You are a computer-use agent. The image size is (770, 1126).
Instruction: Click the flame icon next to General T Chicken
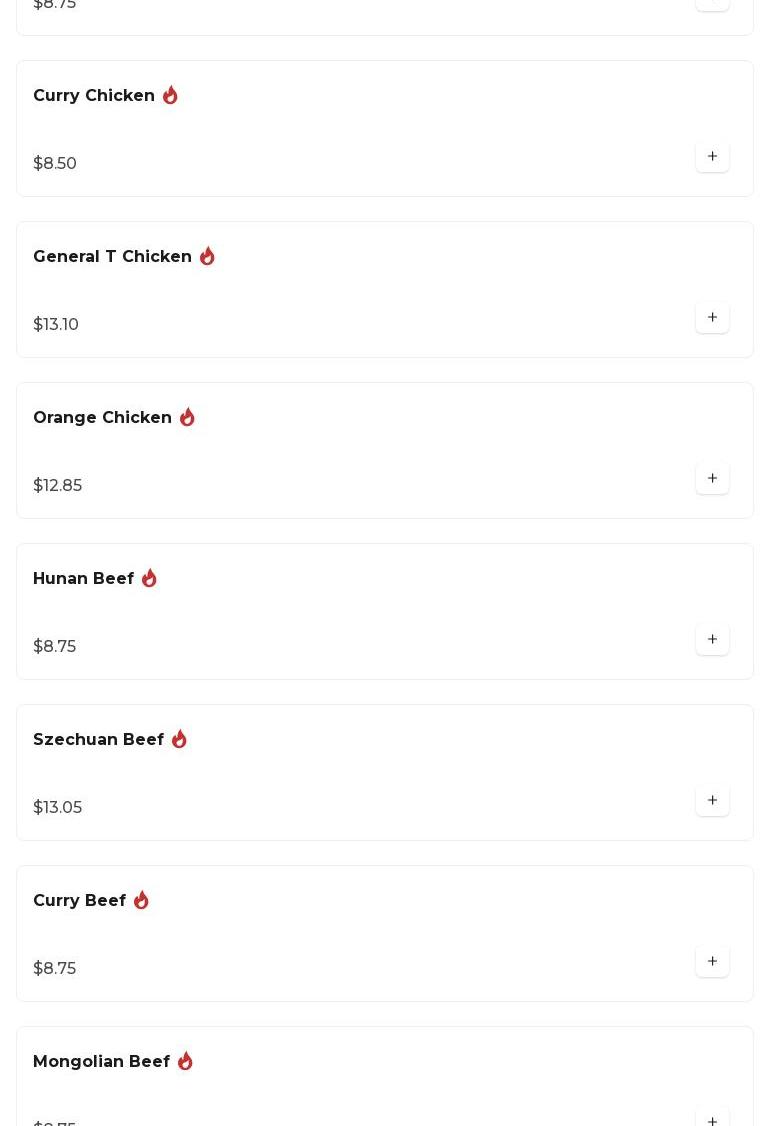coord(207,257)
